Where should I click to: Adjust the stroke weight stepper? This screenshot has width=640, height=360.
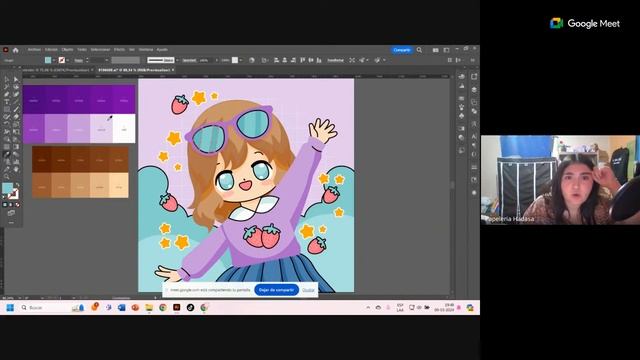tap(87, 60)
